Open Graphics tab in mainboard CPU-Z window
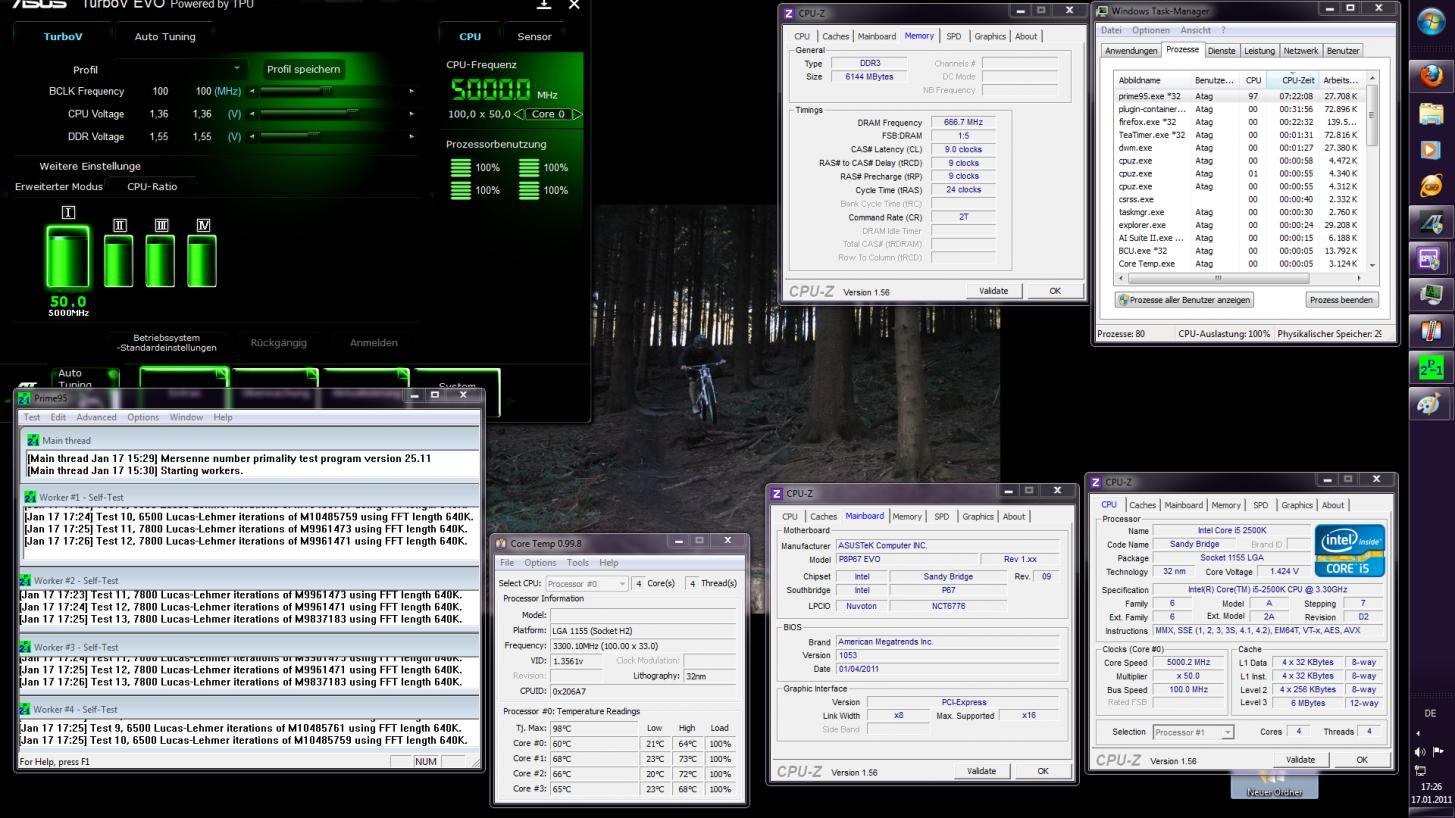Image resolution: width=1455 pixels, height=818 pixels. click(978, 516)
